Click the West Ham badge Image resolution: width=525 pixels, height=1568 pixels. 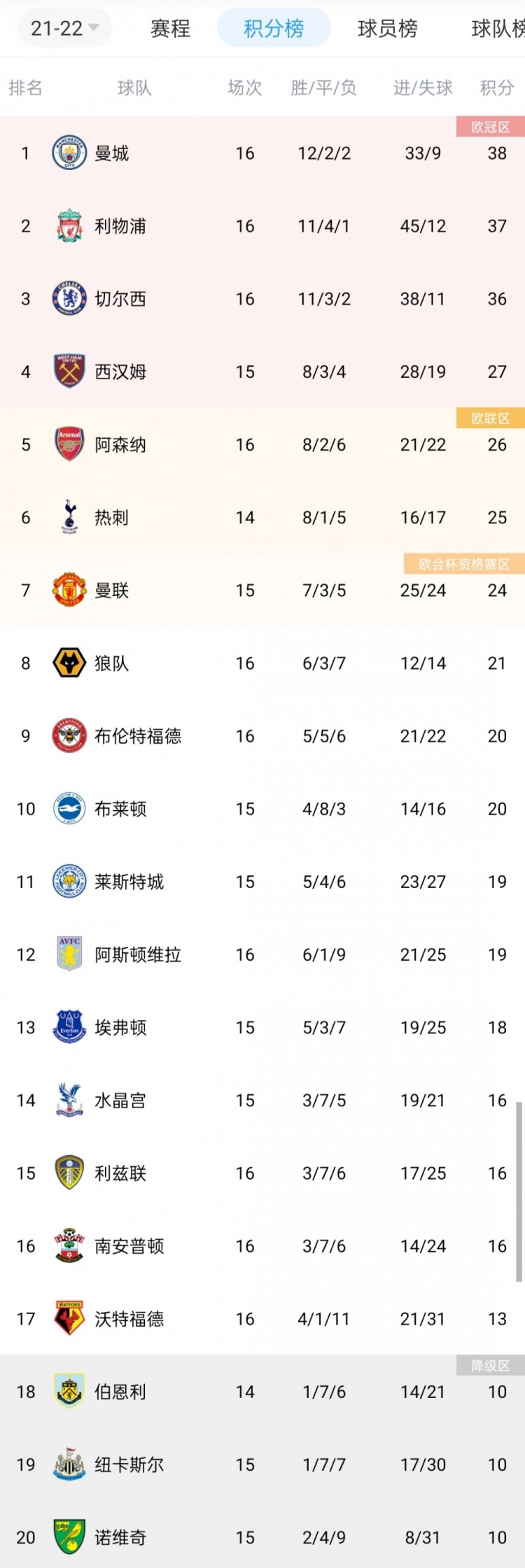coord(69,372)
